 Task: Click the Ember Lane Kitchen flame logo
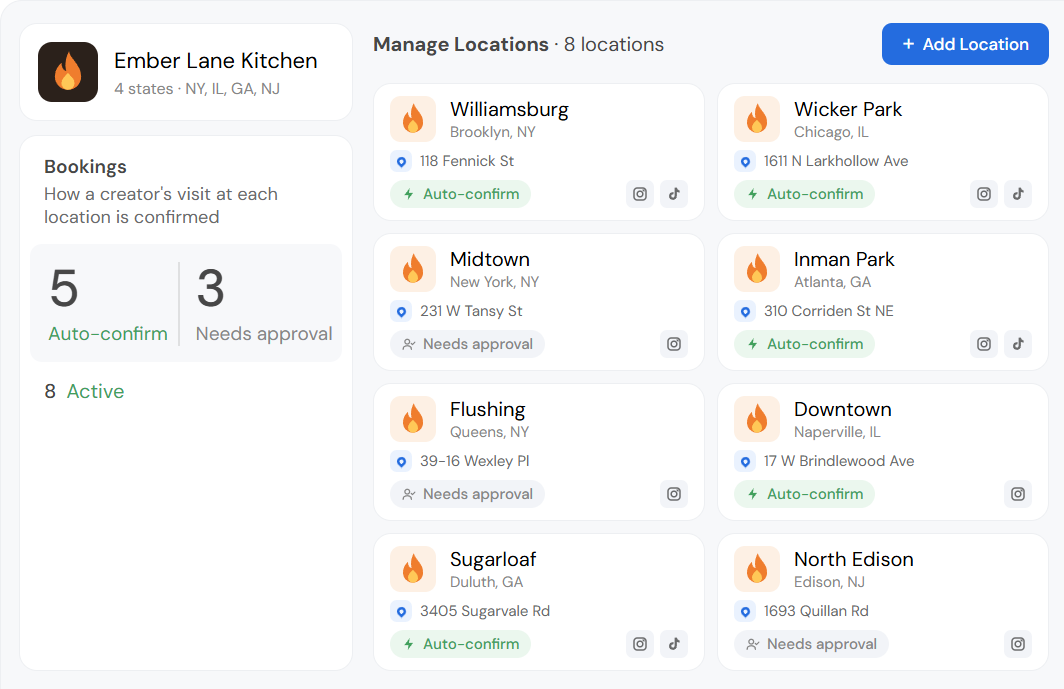68,72
